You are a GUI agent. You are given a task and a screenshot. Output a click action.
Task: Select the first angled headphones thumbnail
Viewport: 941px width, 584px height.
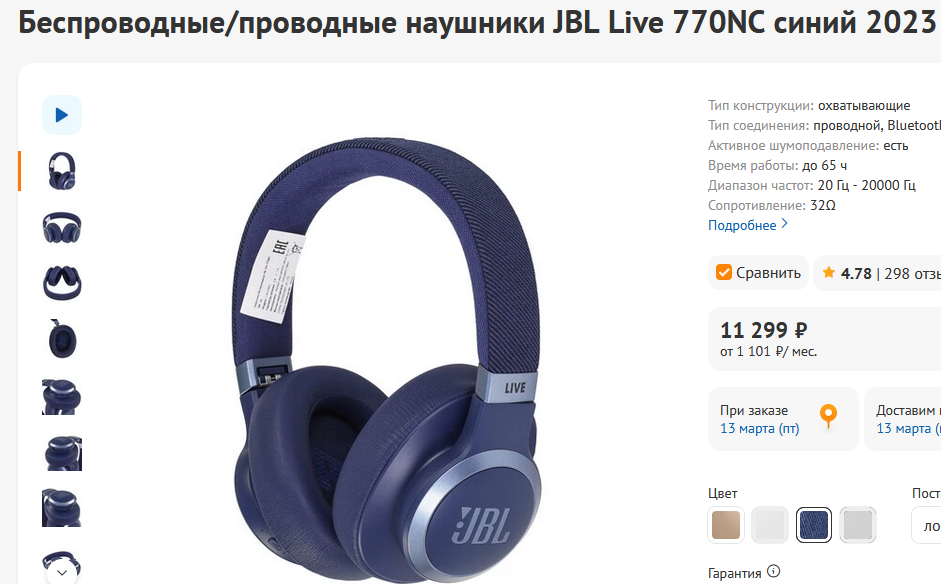[62, 171]
